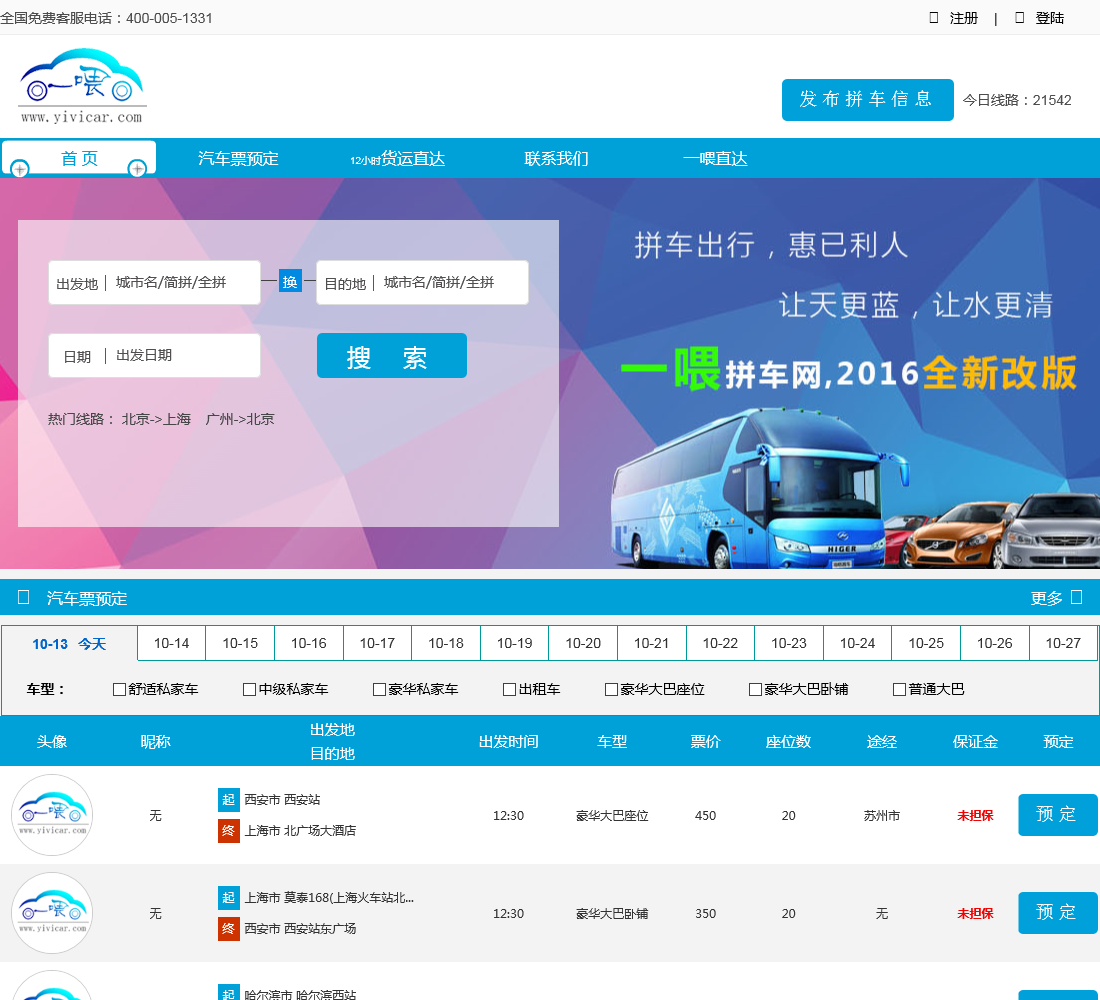
Task: Select the 10-13 今天 date tab
Action: [69, 644]
